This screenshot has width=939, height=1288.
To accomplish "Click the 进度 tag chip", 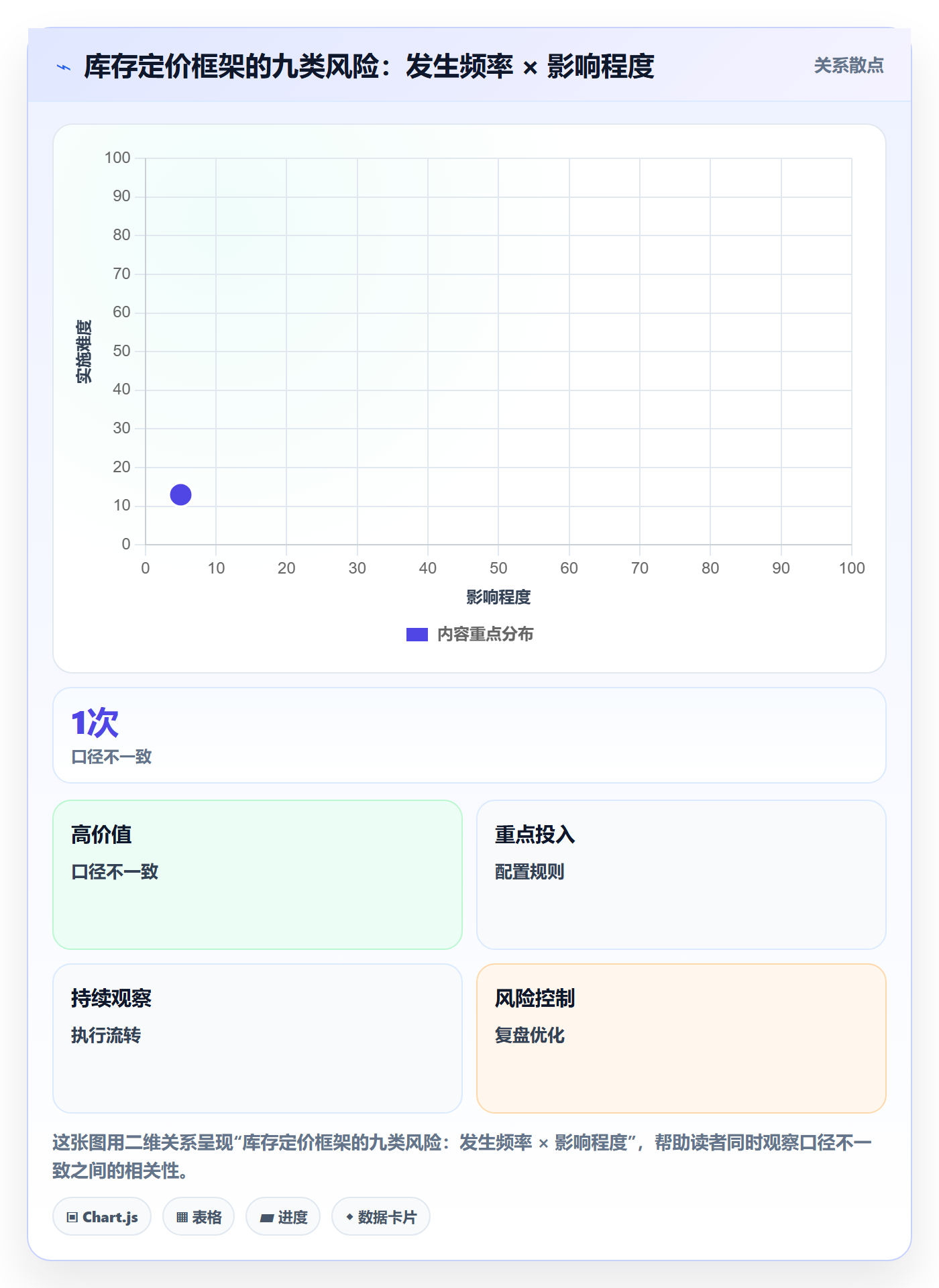I will (x=283, y=1216).
